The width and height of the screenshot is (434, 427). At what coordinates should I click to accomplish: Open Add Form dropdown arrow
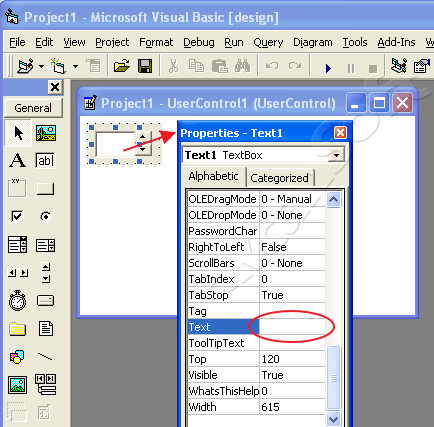[x=76, y=66]
